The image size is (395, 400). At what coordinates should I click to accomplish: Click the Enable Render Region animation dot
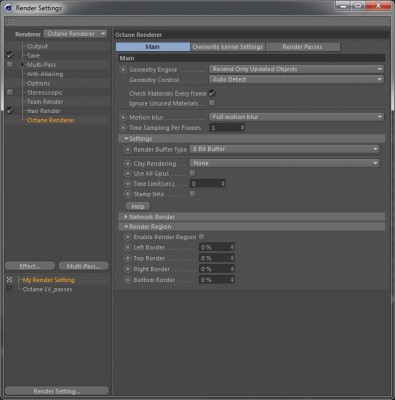[x=127, y=237]
